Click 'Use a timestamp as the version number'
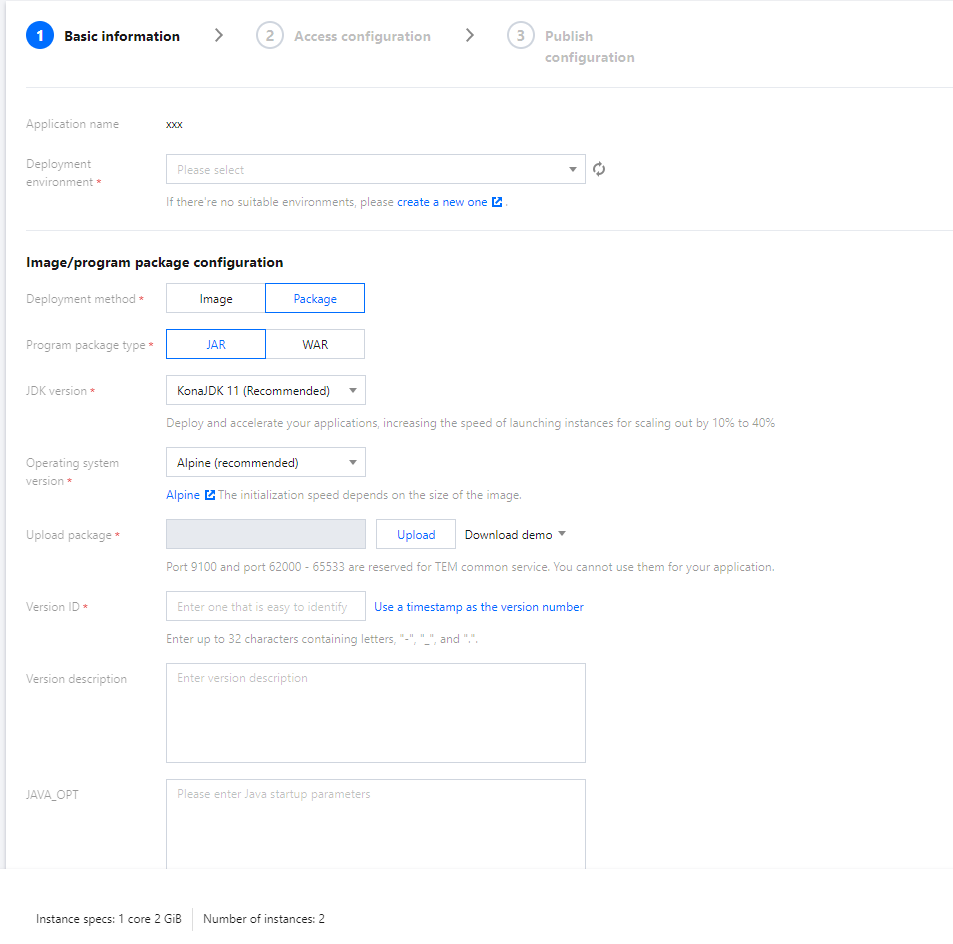The width and height of the screenshot is (953, 944). [479, 607]
